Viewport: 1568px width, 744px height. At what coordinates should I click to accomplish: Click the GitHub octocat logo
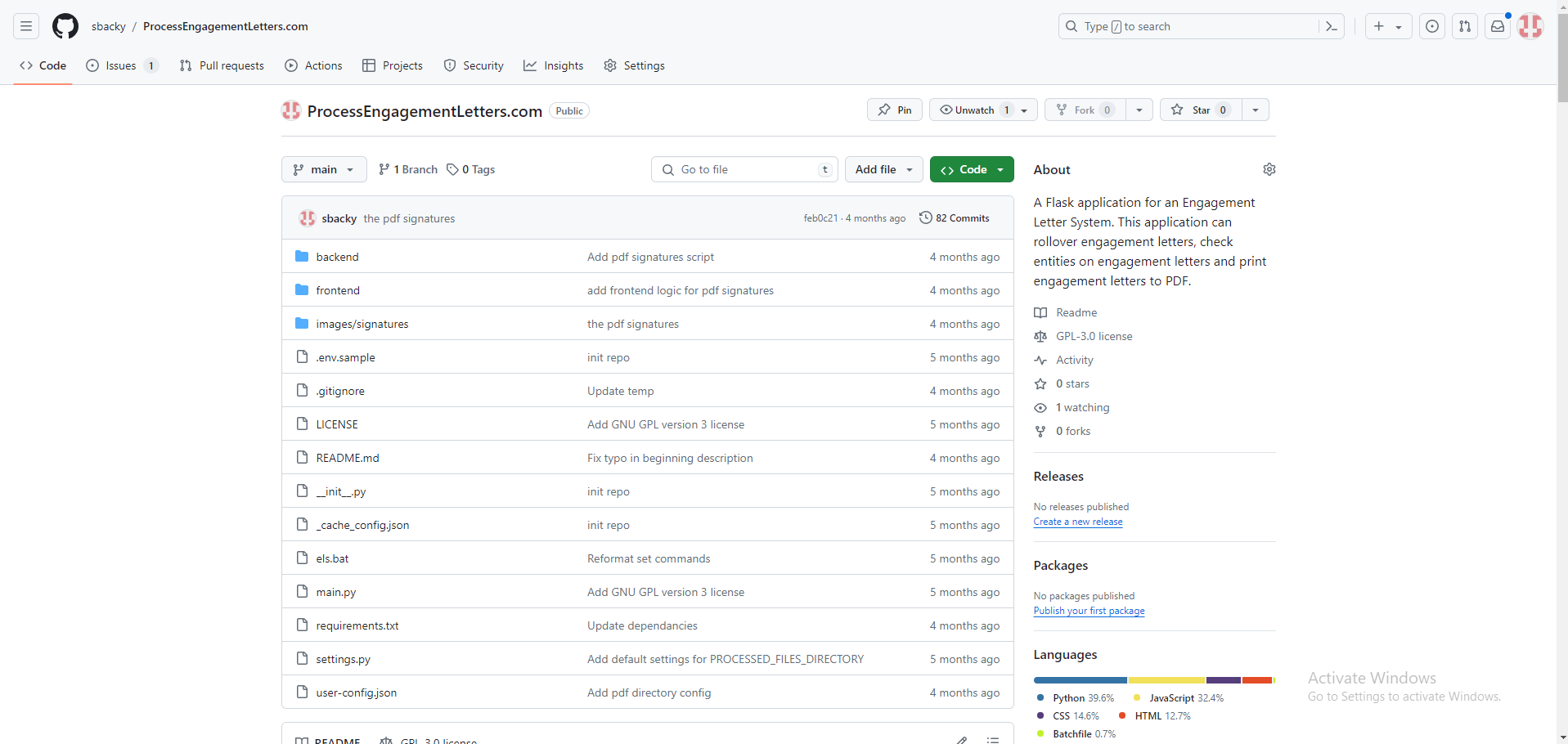(x=65, y=26)
